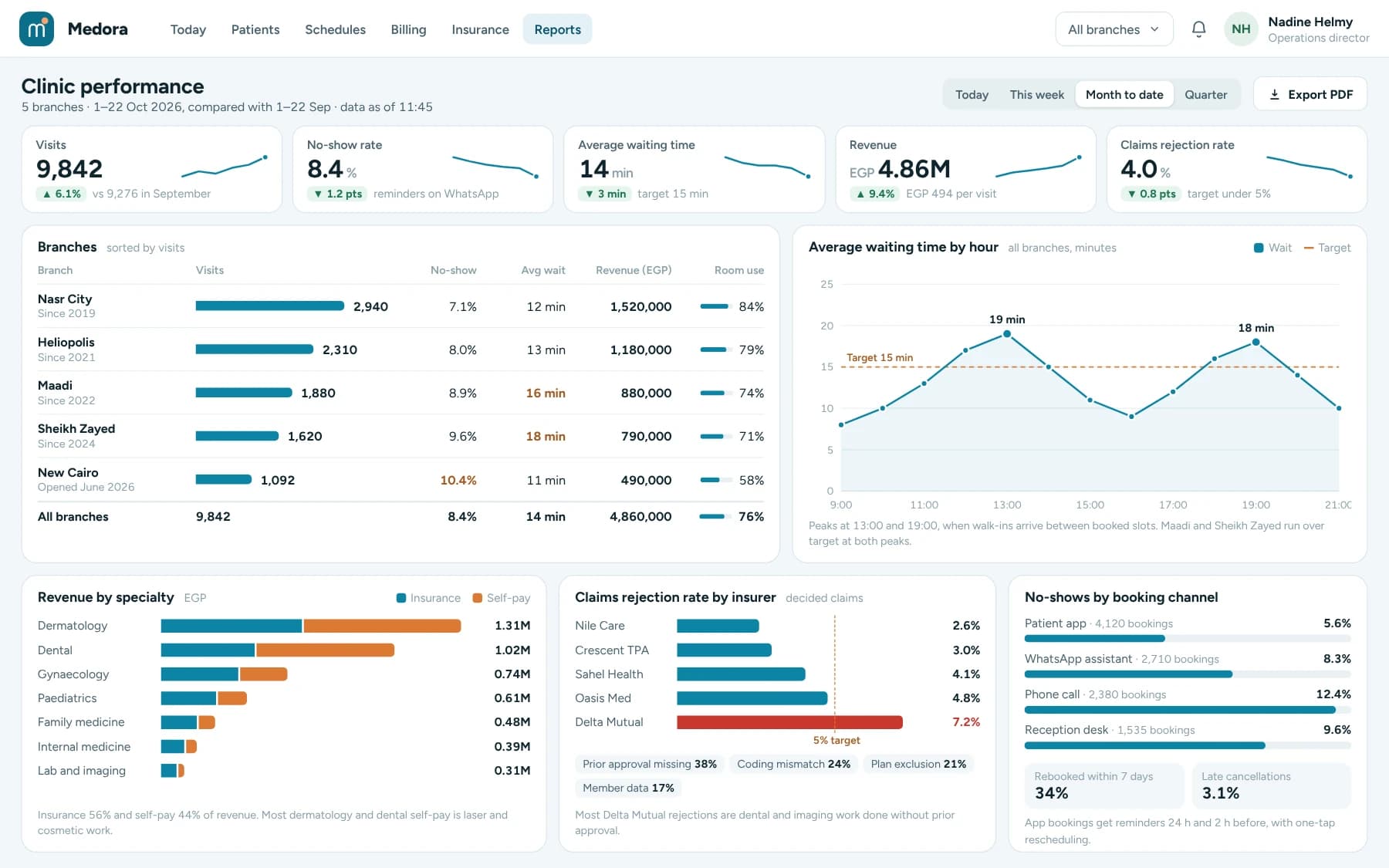Export the report as PDF

coord(1310,94)
